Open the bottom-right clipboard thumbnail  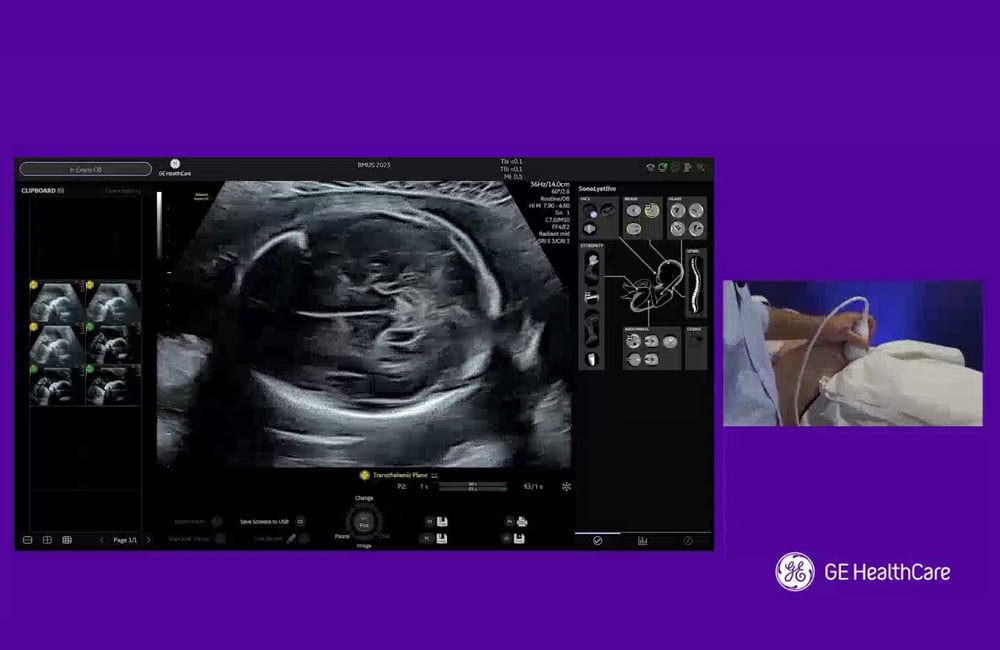pos(113,385)
